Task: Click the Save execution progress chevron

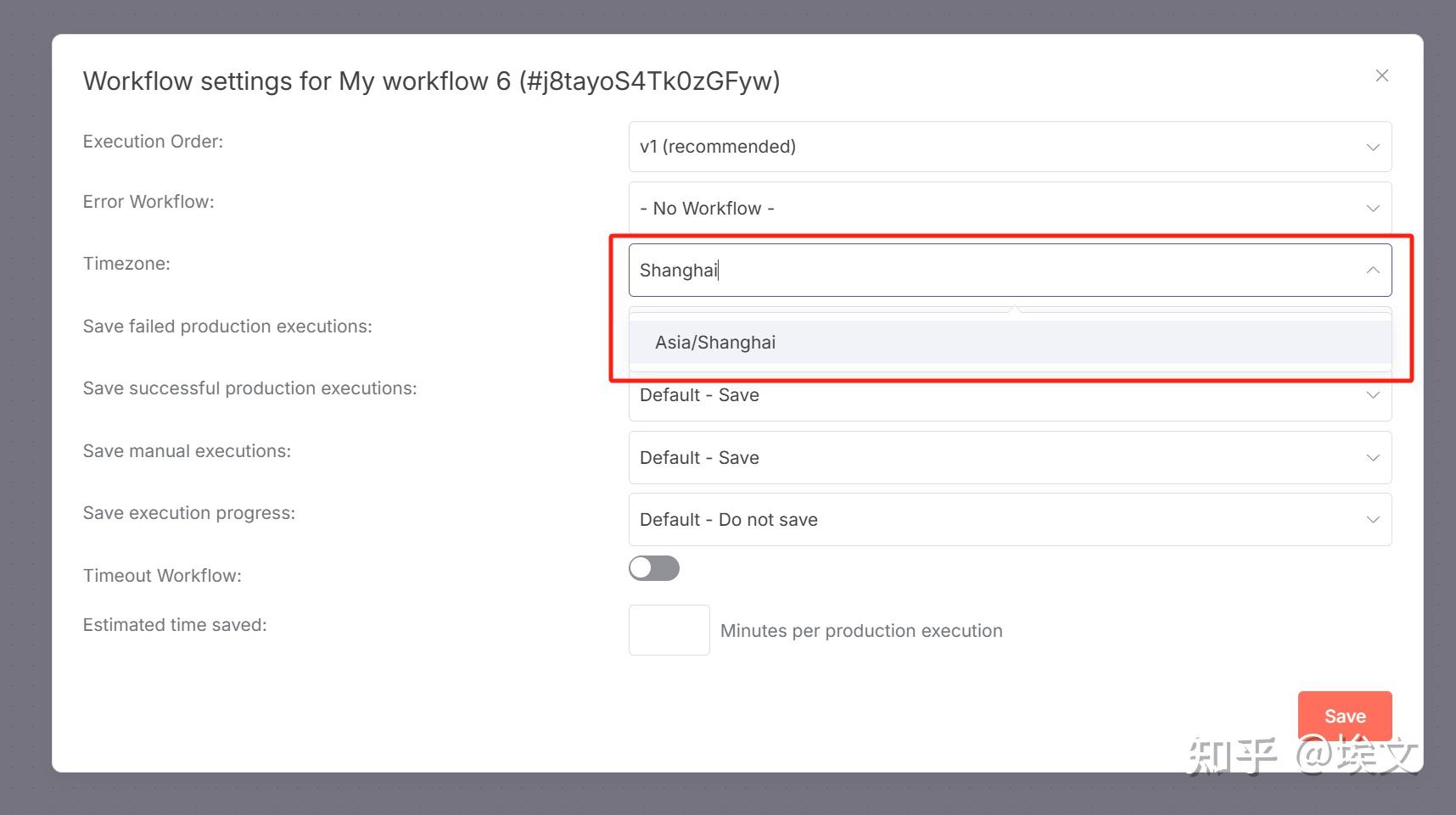Action: click(1372, 520)
